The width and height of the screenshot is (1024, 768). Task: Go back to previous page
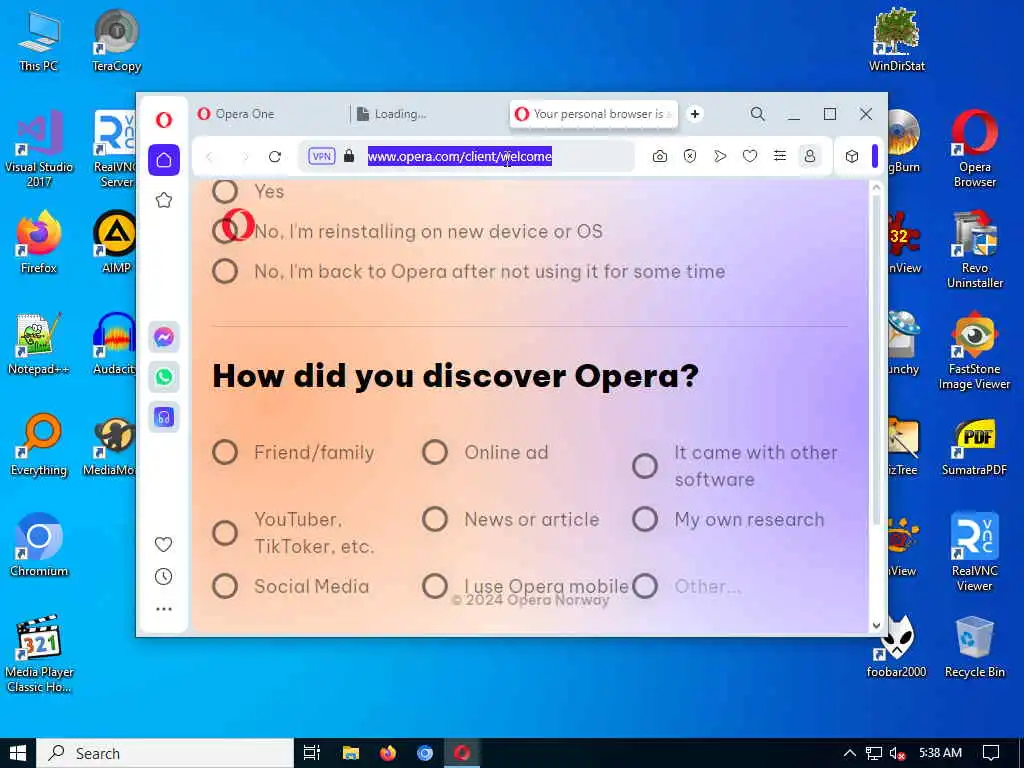210,157
